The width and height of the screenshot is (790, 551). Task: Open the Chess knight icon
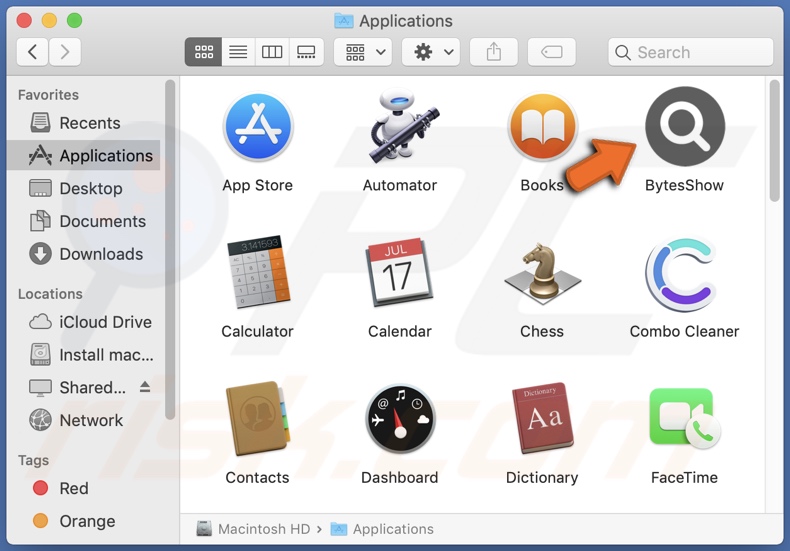543,272
